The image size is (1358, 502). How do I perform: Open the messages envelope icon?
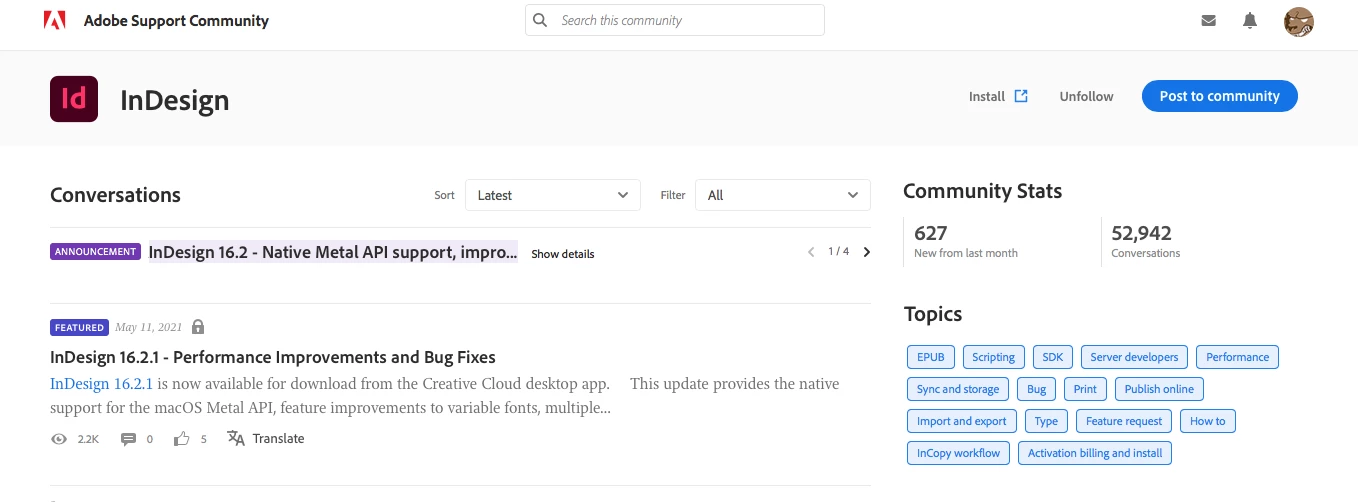pyautogui.click(x=1209, y=20)
